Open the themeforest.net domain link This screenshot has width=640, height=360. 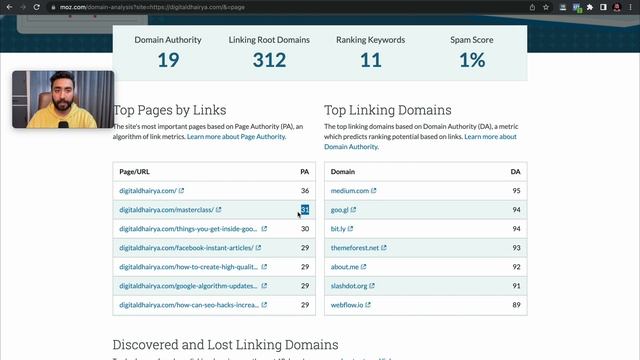tap(355, 248)
